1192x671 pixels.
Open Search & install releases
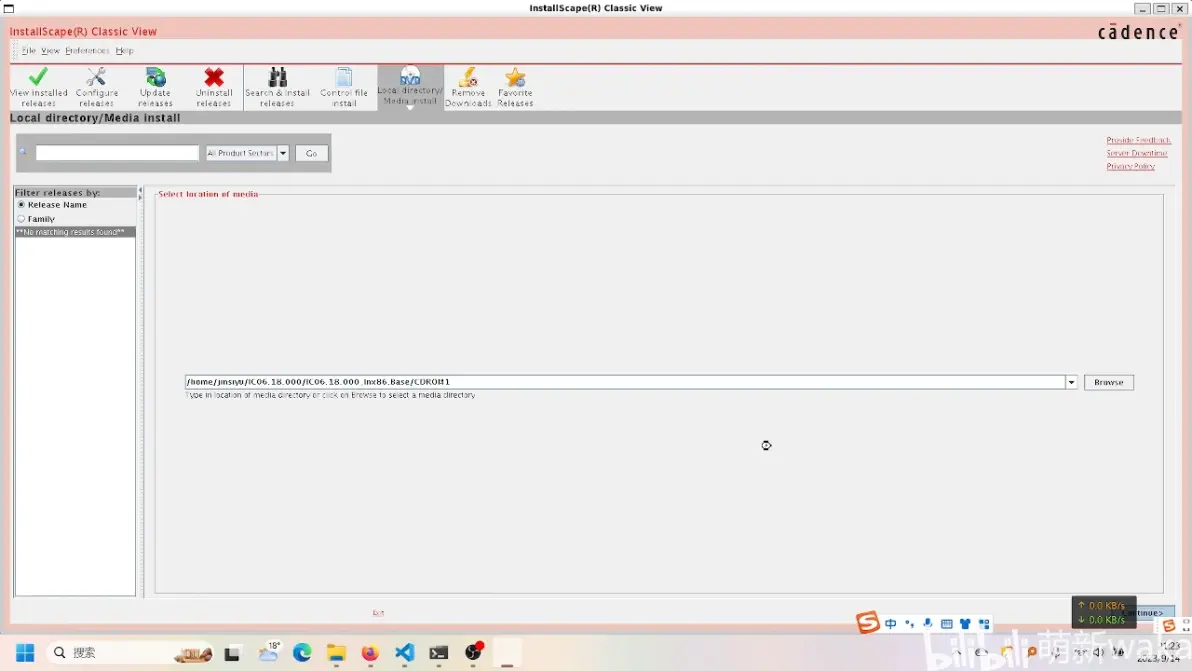pyautogui.click(x=277, y=87)
